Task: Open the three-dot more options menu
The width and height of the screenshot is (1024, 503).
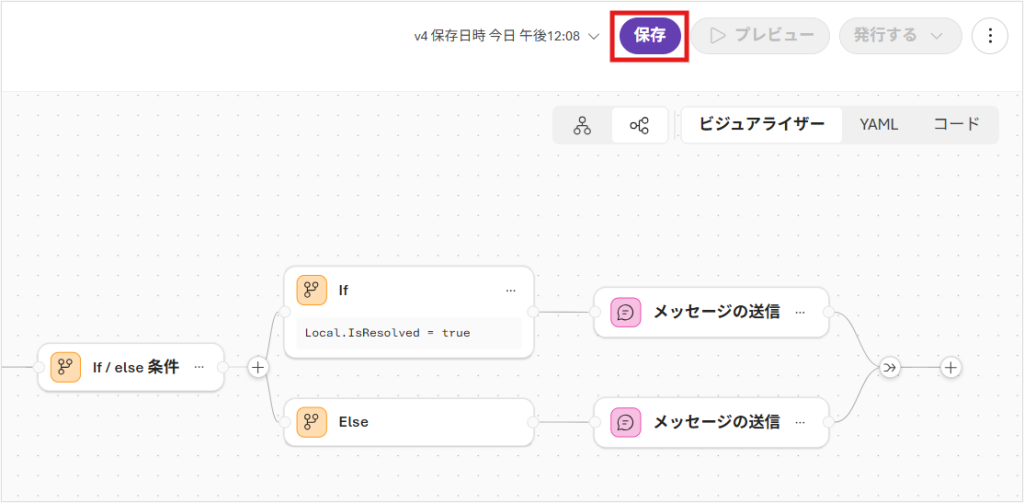Action: click(990, 36)
